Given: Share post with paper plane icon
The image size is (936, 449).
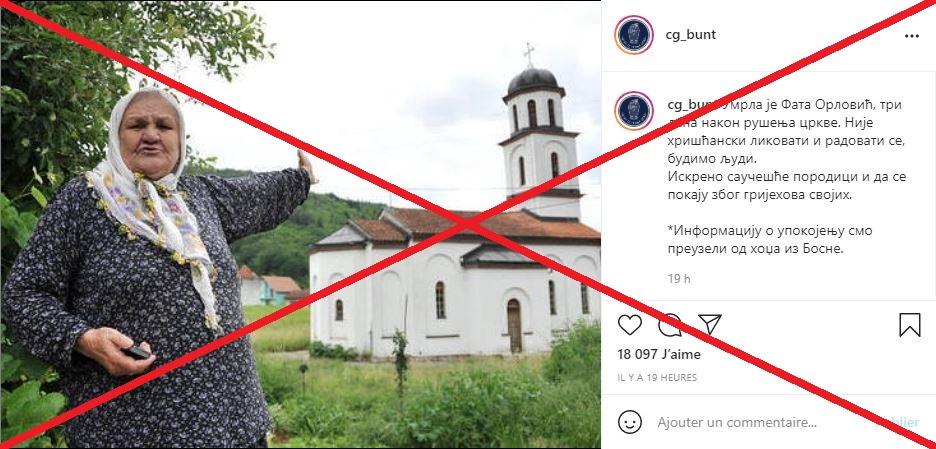Looking at the screenshot, I should (x=710, y=324).
